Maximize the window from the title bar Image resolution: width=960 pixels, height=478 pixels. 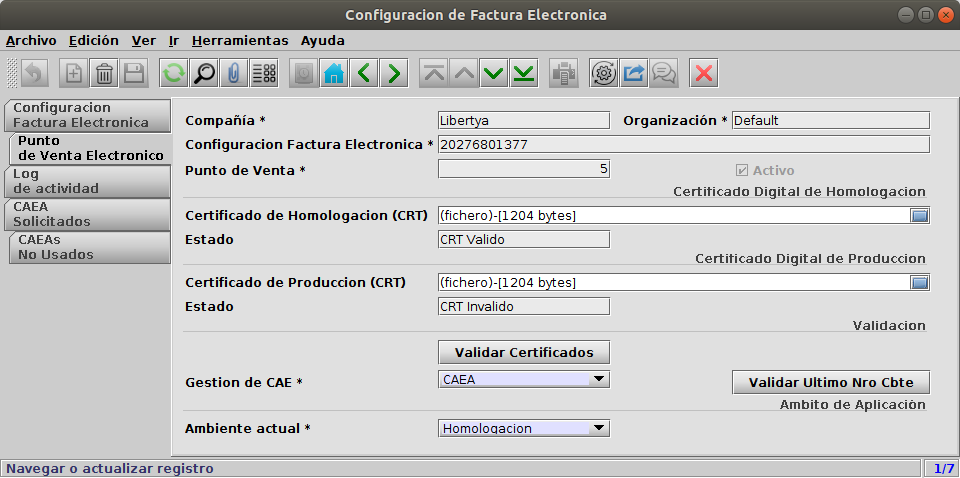pyautogui.click(x=926, y=15)
